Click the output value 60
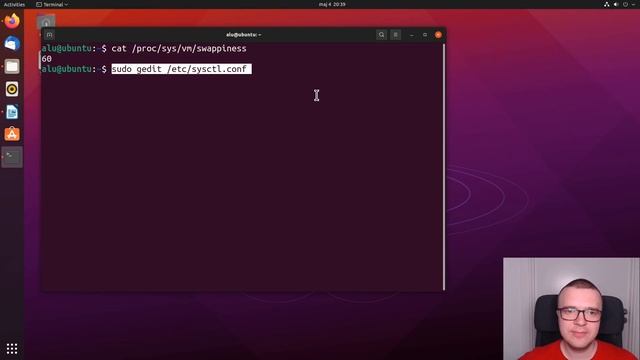 coord(47,59)
